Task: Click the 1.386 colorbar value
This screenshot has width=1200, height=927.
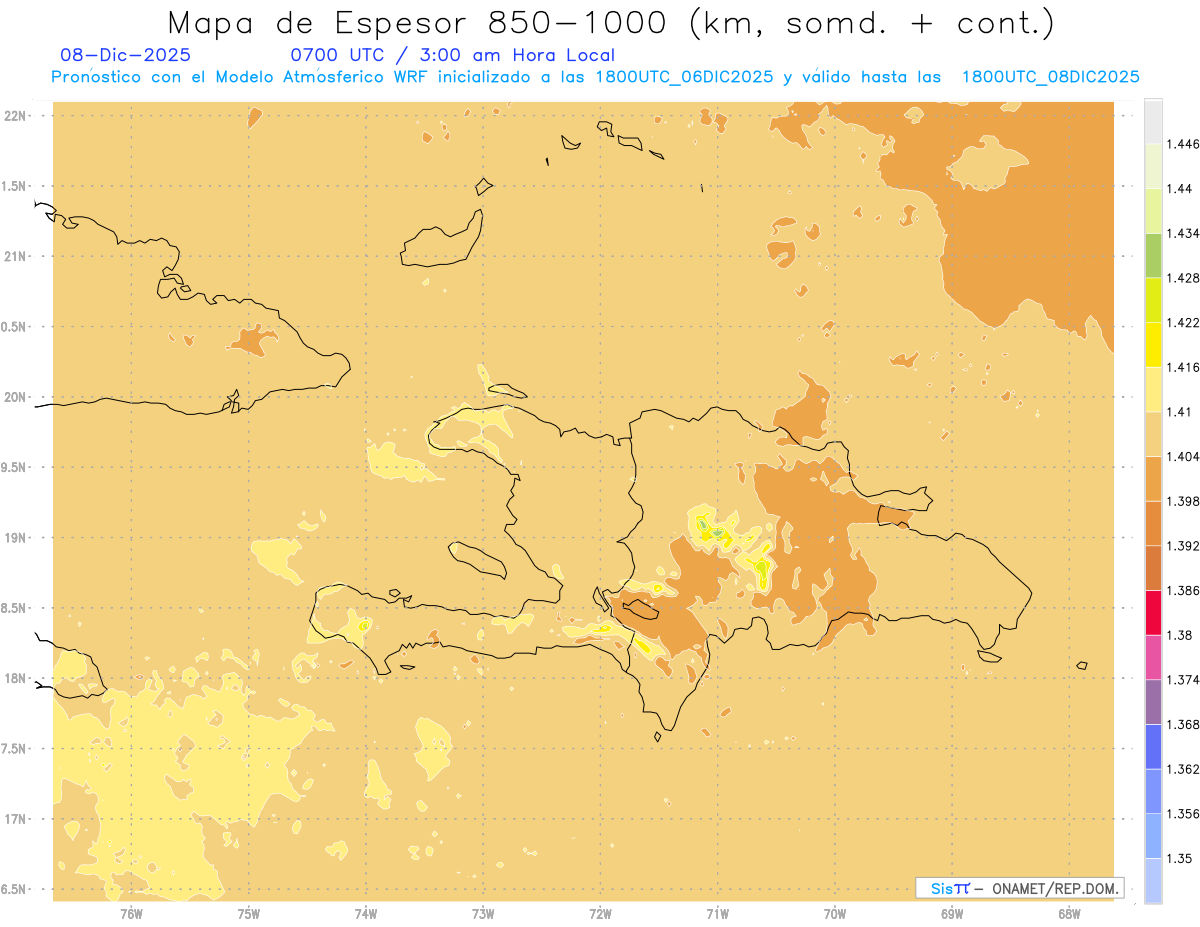Action: point(1184,590)
